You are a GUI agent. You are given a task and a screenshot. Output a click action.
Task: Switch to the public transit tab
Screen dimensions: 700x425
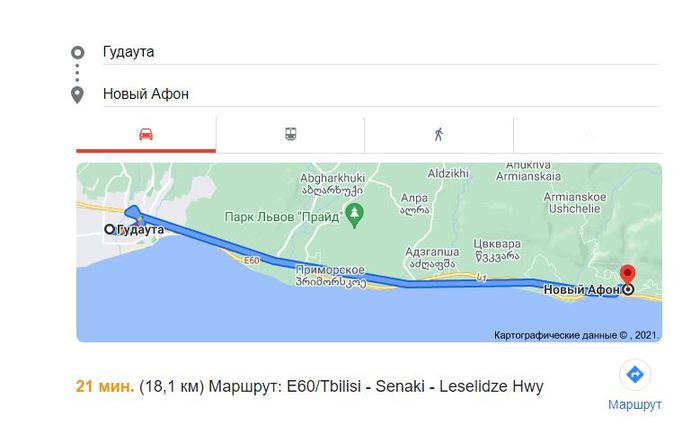(290, 135)
